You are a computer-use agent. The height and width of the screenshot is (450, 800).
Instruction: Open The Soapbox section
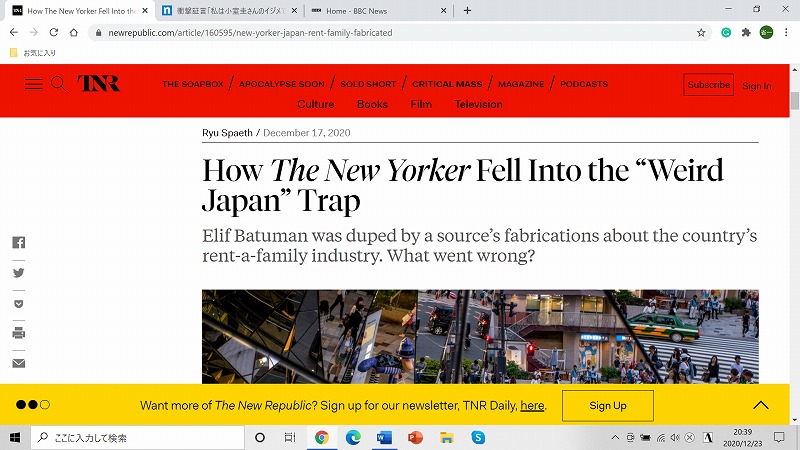[x=193, y=84]
